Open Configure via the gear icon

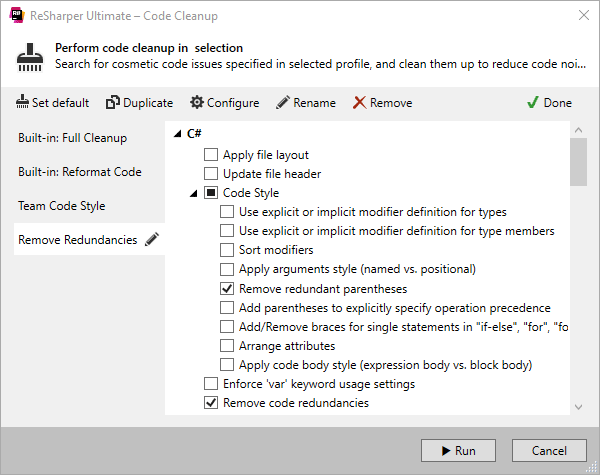point(197,102)
